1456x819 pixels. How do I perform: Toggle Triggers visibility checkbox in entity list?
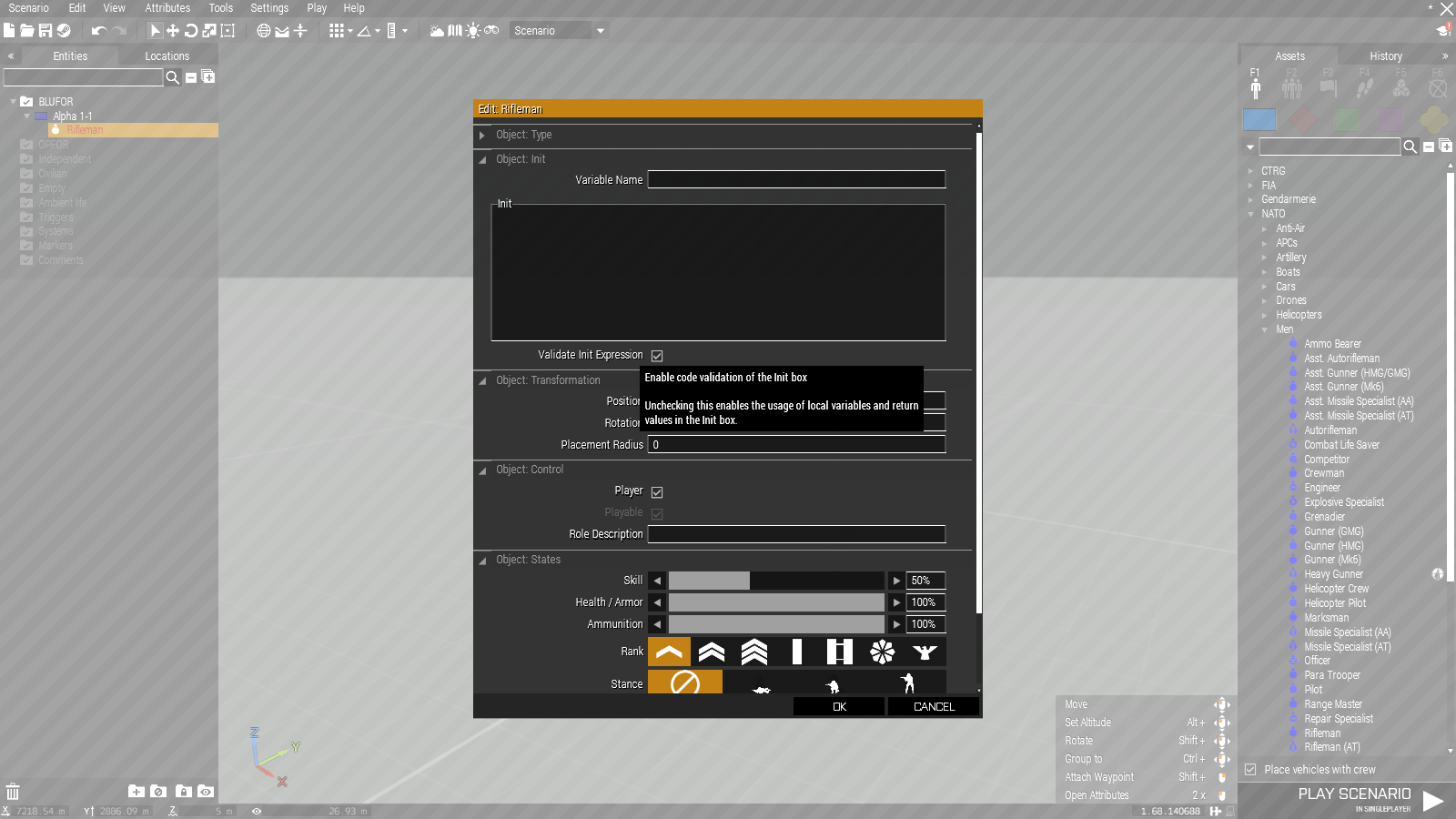26,217
